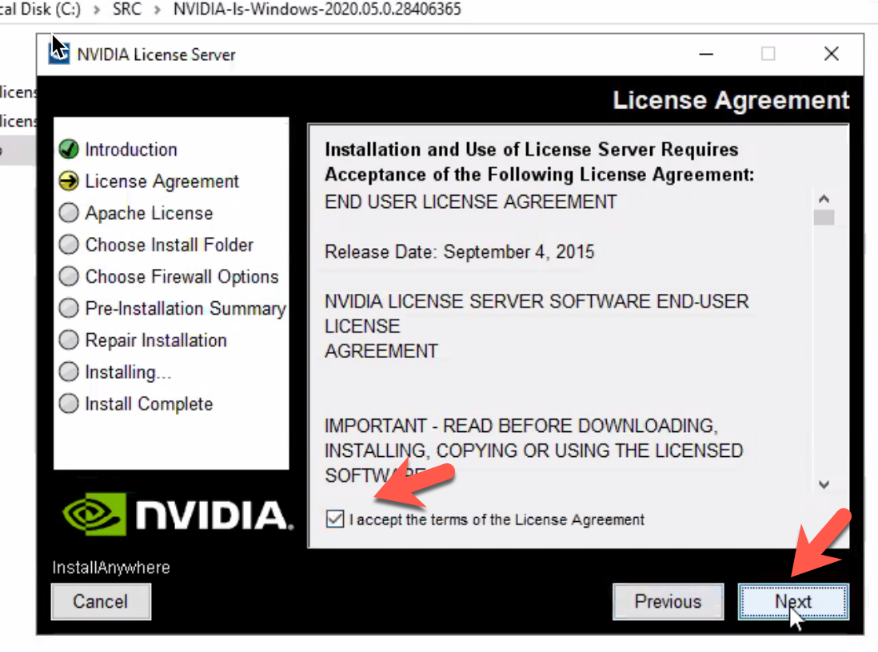Click the grey circle beside Pre-Installation Summary

click(69, 308)
